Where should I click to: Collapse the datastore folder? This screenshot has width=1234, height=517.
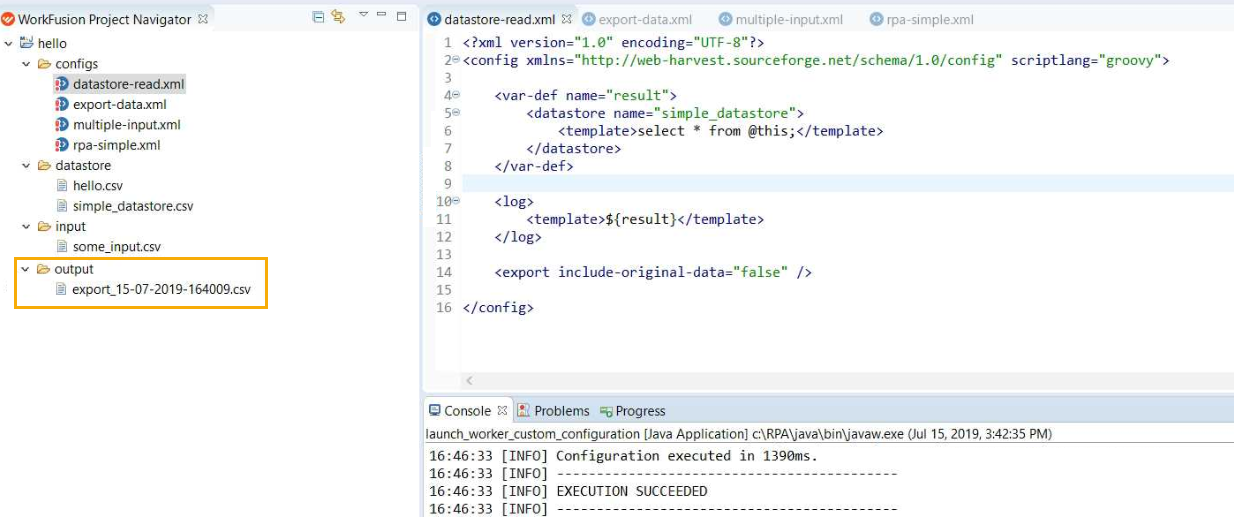click(x=27, y=165)
